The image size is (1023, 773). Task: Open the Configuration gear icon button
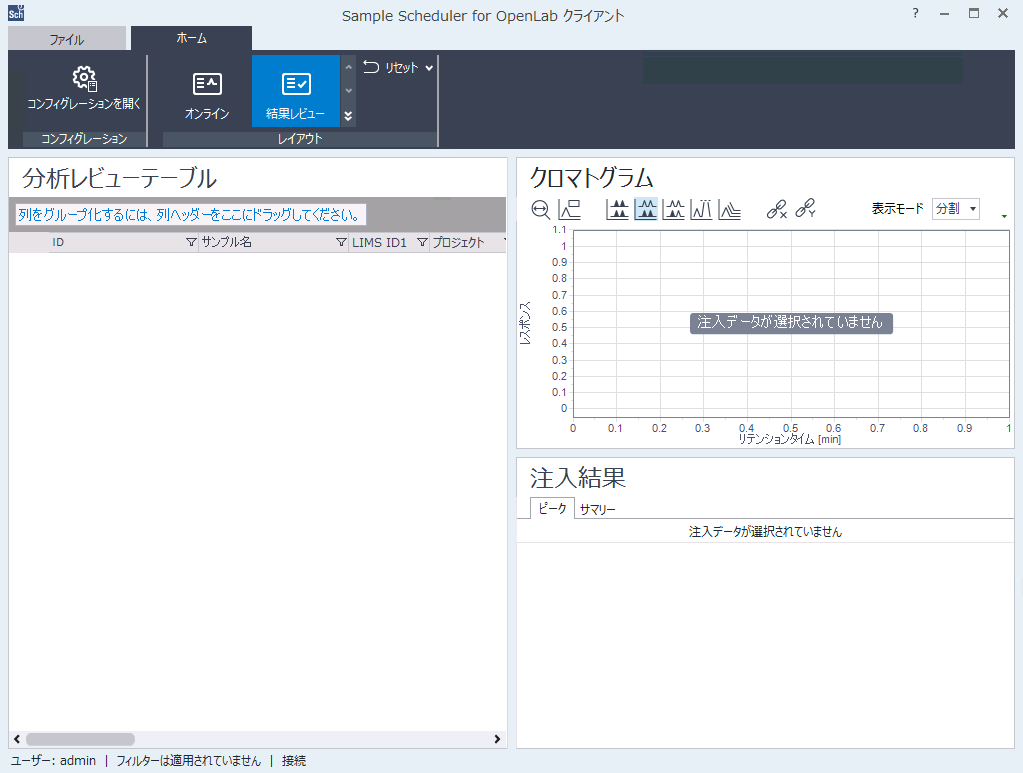84,78
